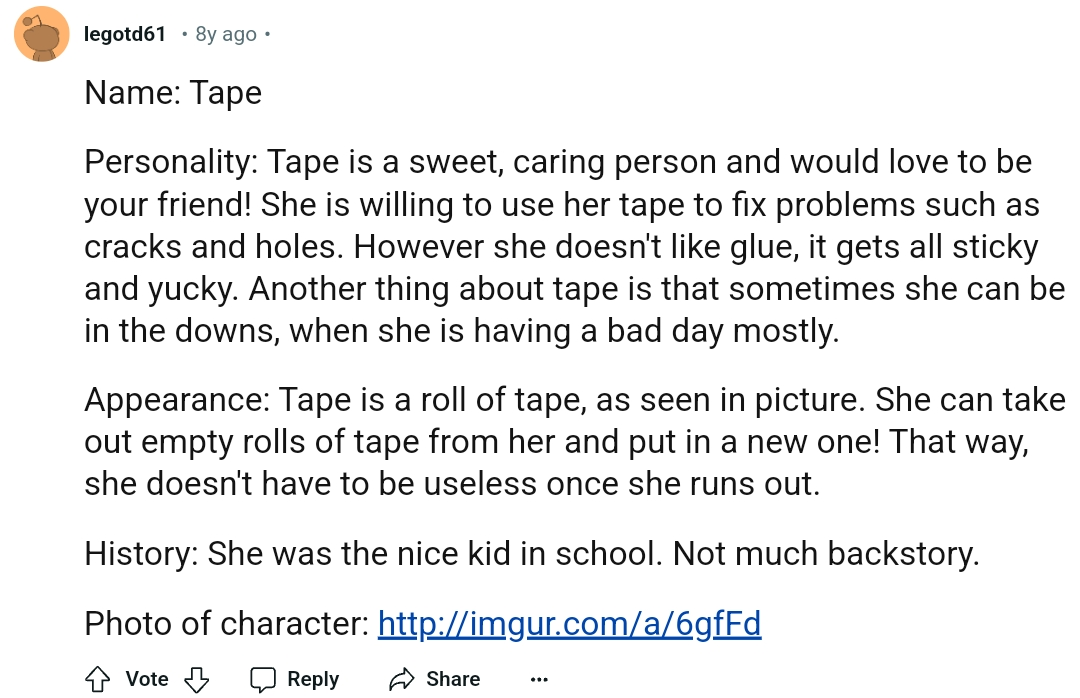The height and width of the screenshot is (698, 1080).
Task: Downvote the comment about Tape
Action: click(x=197, y=679)
